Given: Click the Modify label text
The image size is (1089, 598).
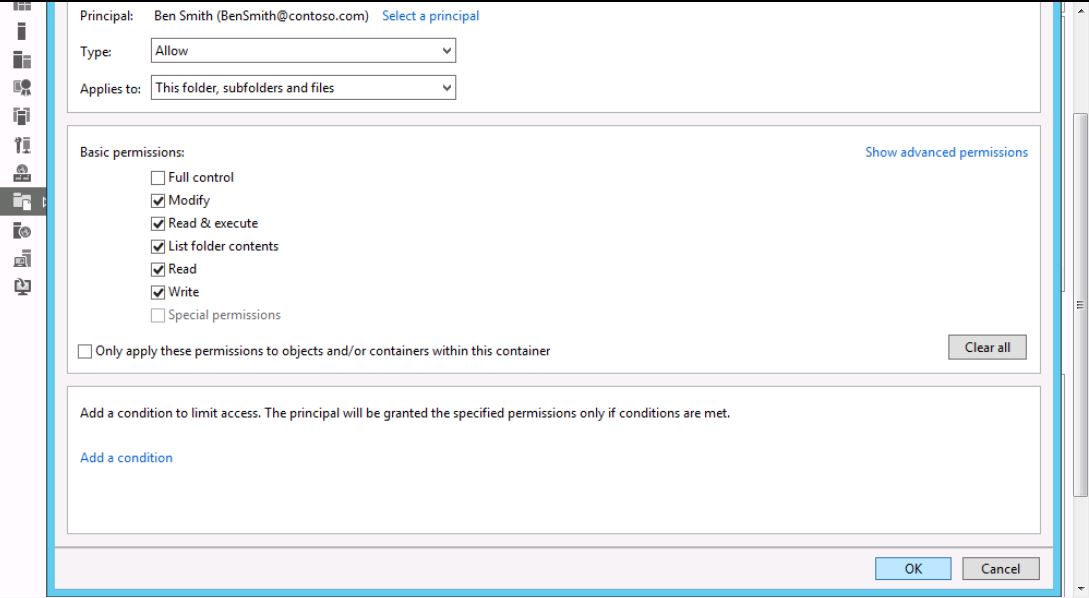Looking at the screenshot, I should (189, 200).
